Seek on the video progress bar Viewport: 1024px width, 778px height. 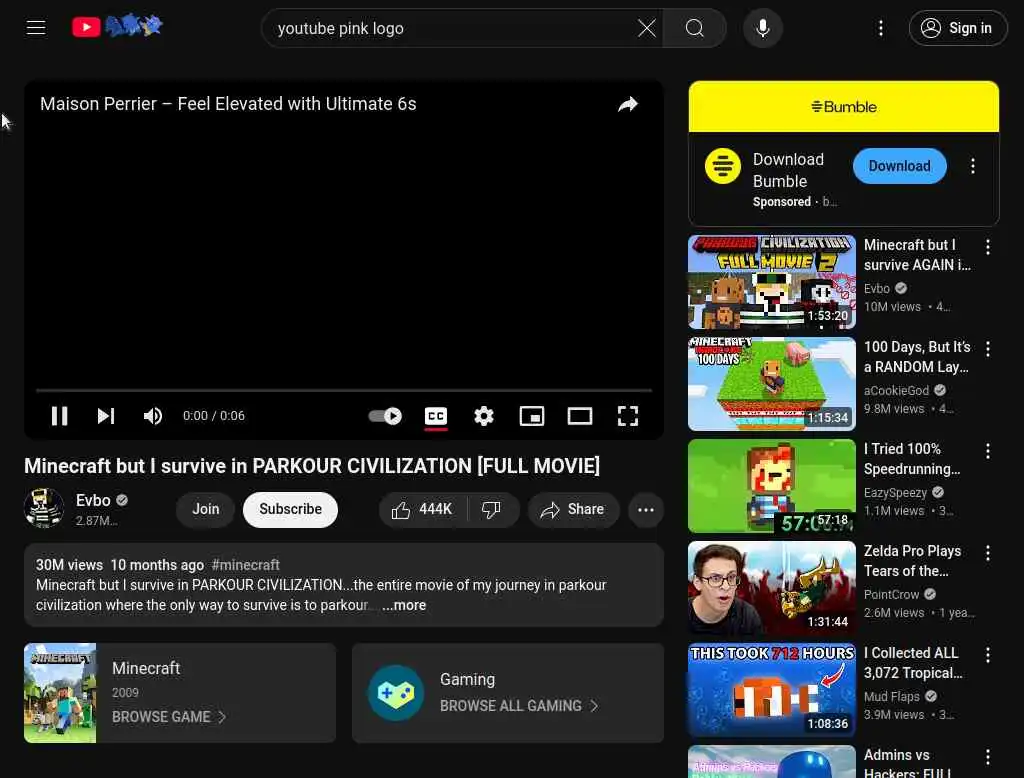click(x=344, y=390)
